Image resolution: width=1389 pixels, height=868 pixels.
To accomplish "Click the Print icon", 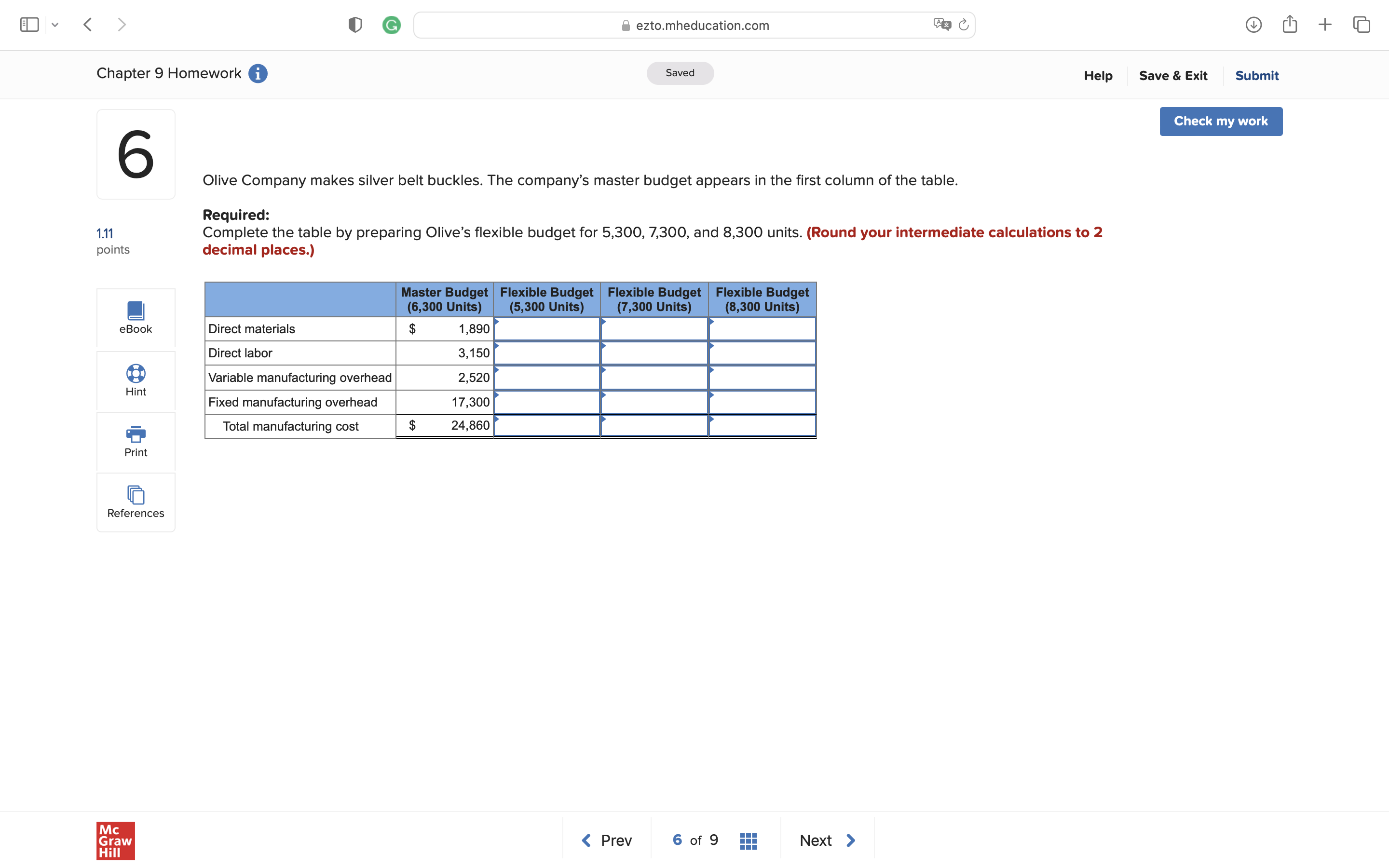I will click(136, 434).
